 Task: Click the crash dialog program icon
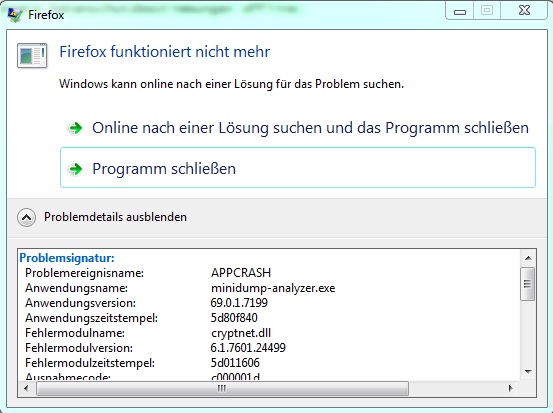(32, 56)
